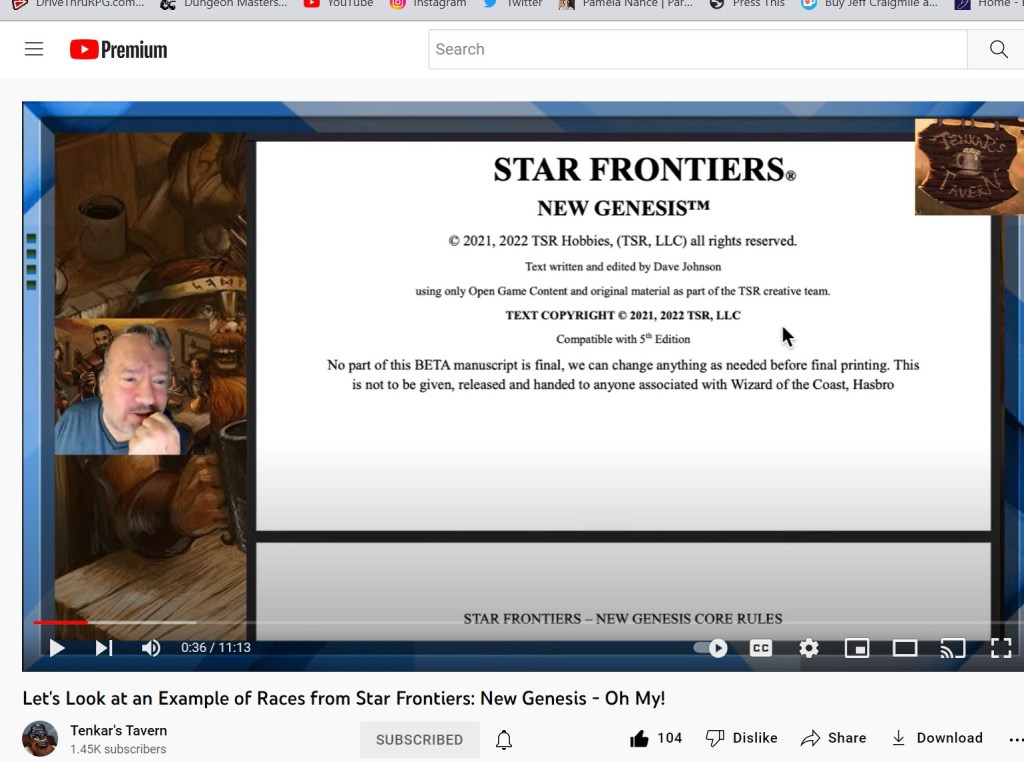Toggle closed captions on the video

click(x=761, y=648)
